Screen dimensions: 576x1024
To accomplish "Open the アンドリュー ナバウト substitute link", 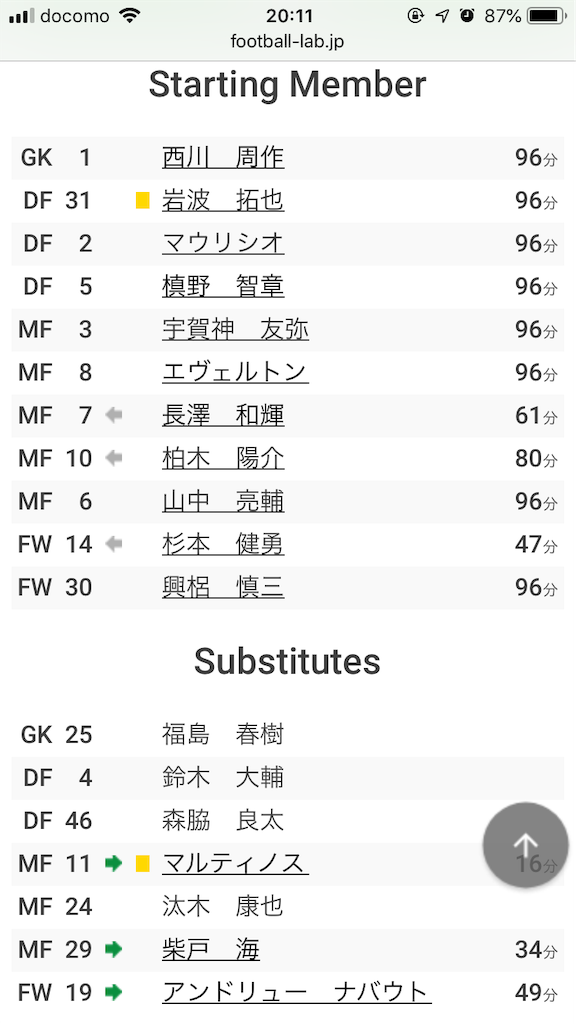I will tap(296, 992).
